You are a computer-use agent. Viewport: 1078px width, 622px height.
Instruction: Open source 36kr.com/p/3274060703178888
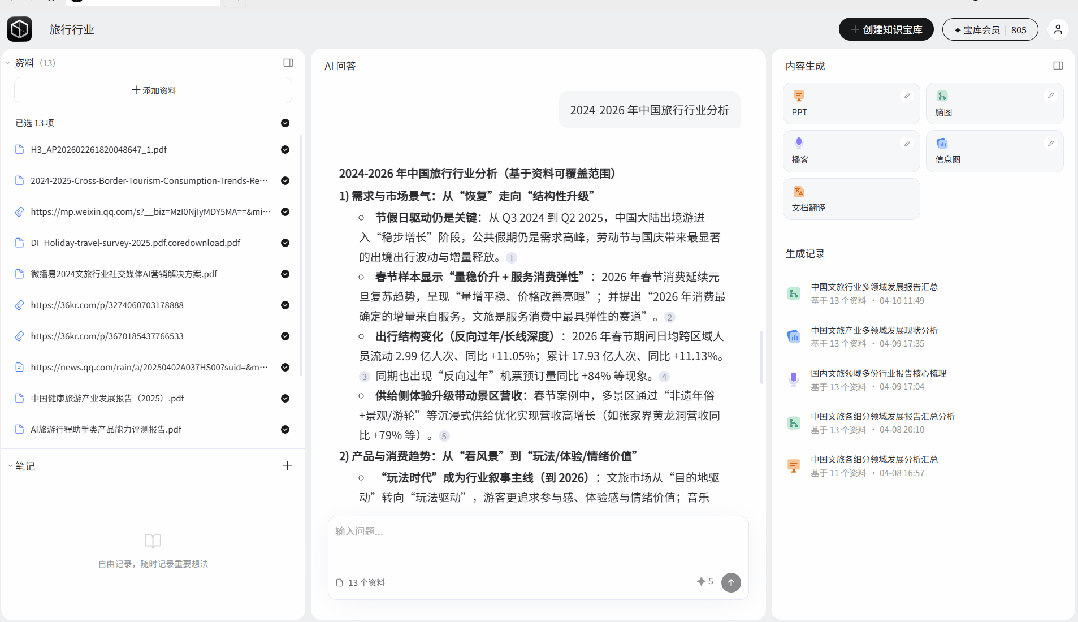(x=107, y=304)
